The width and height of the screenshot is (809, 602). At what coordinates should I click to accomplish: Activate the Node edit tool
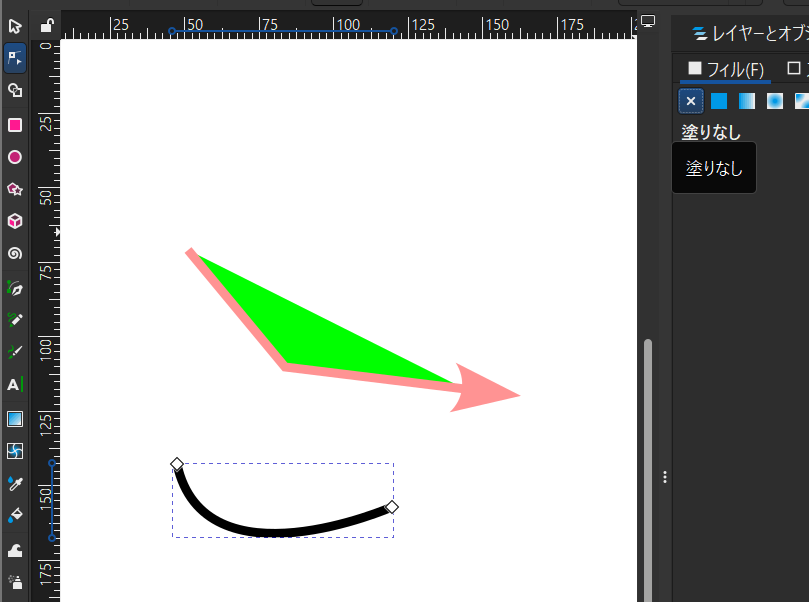15,58
